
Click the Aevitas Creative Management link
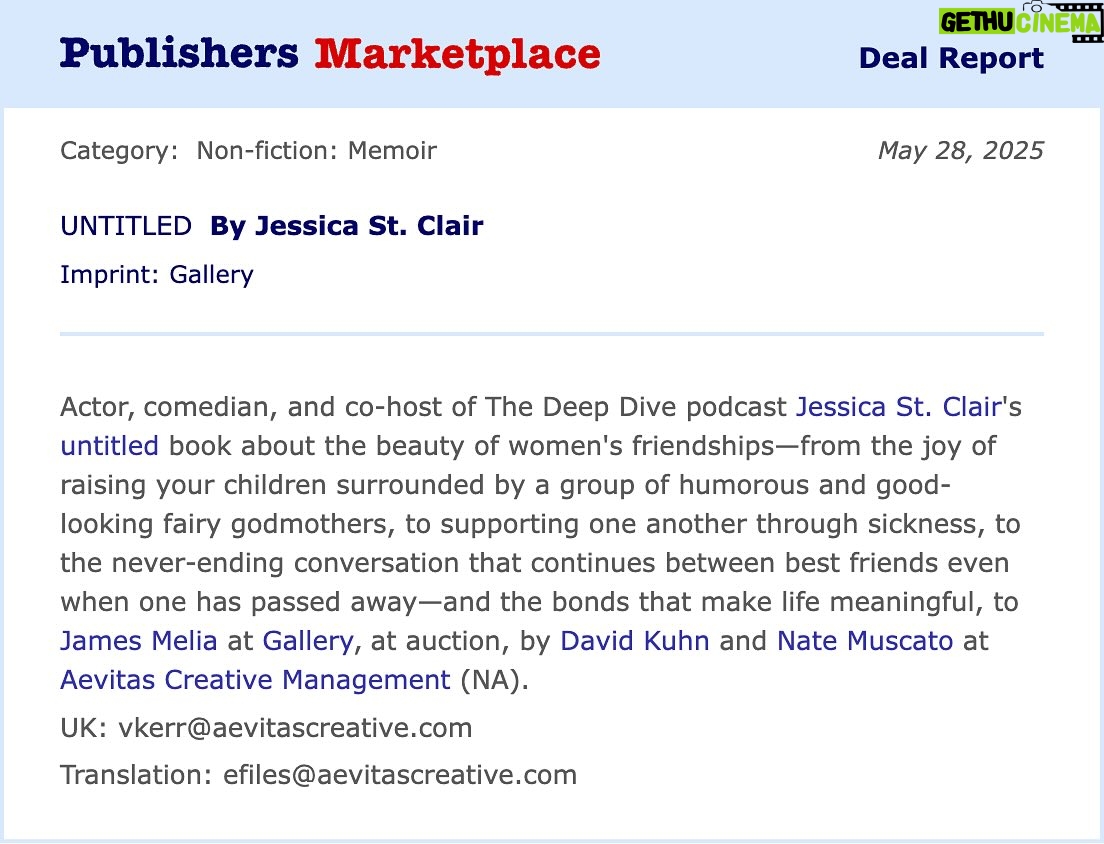point(256,680)
